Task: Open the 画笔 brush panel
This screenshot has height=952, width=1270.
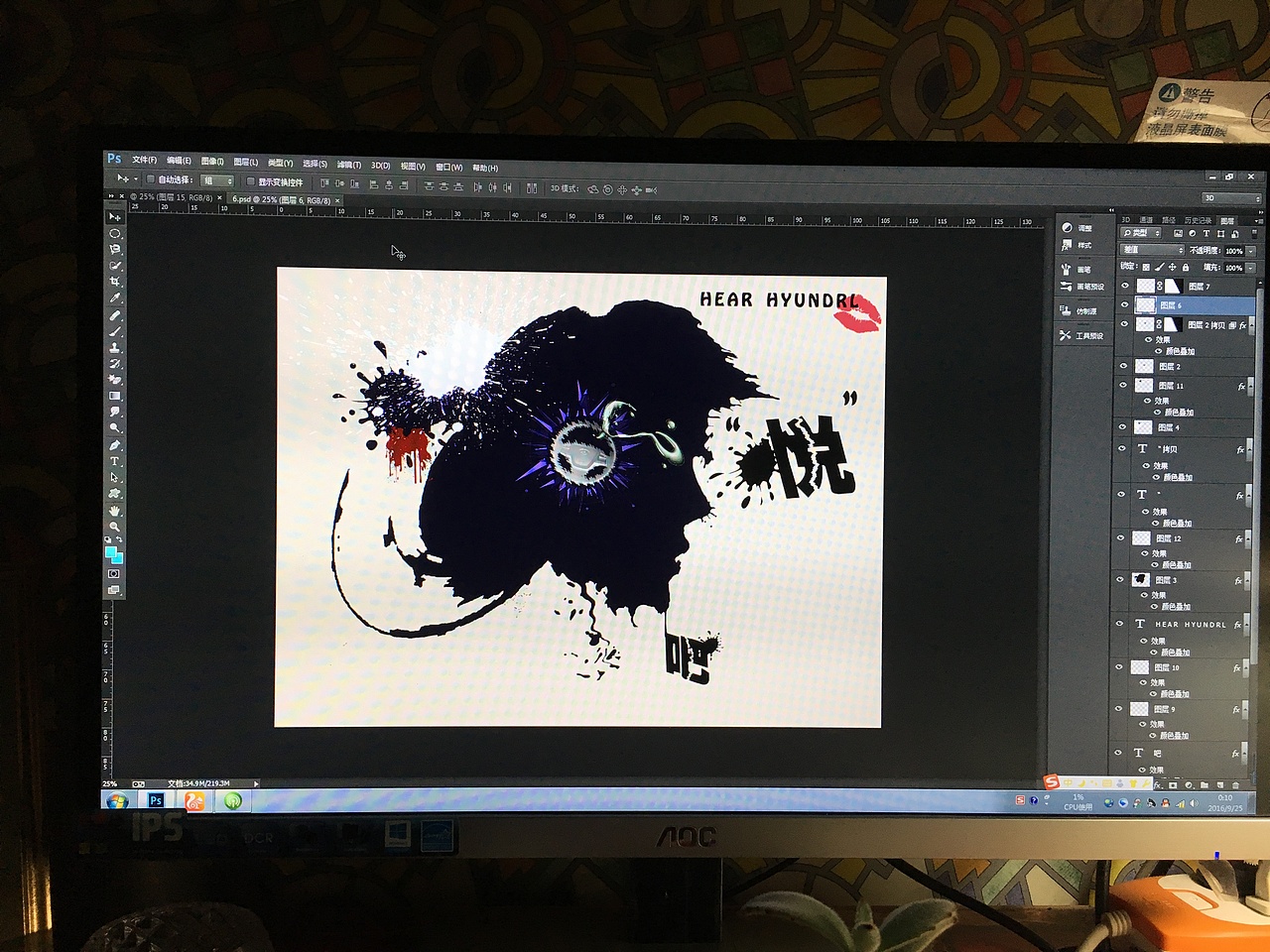Action: [x=1077, y=269]
